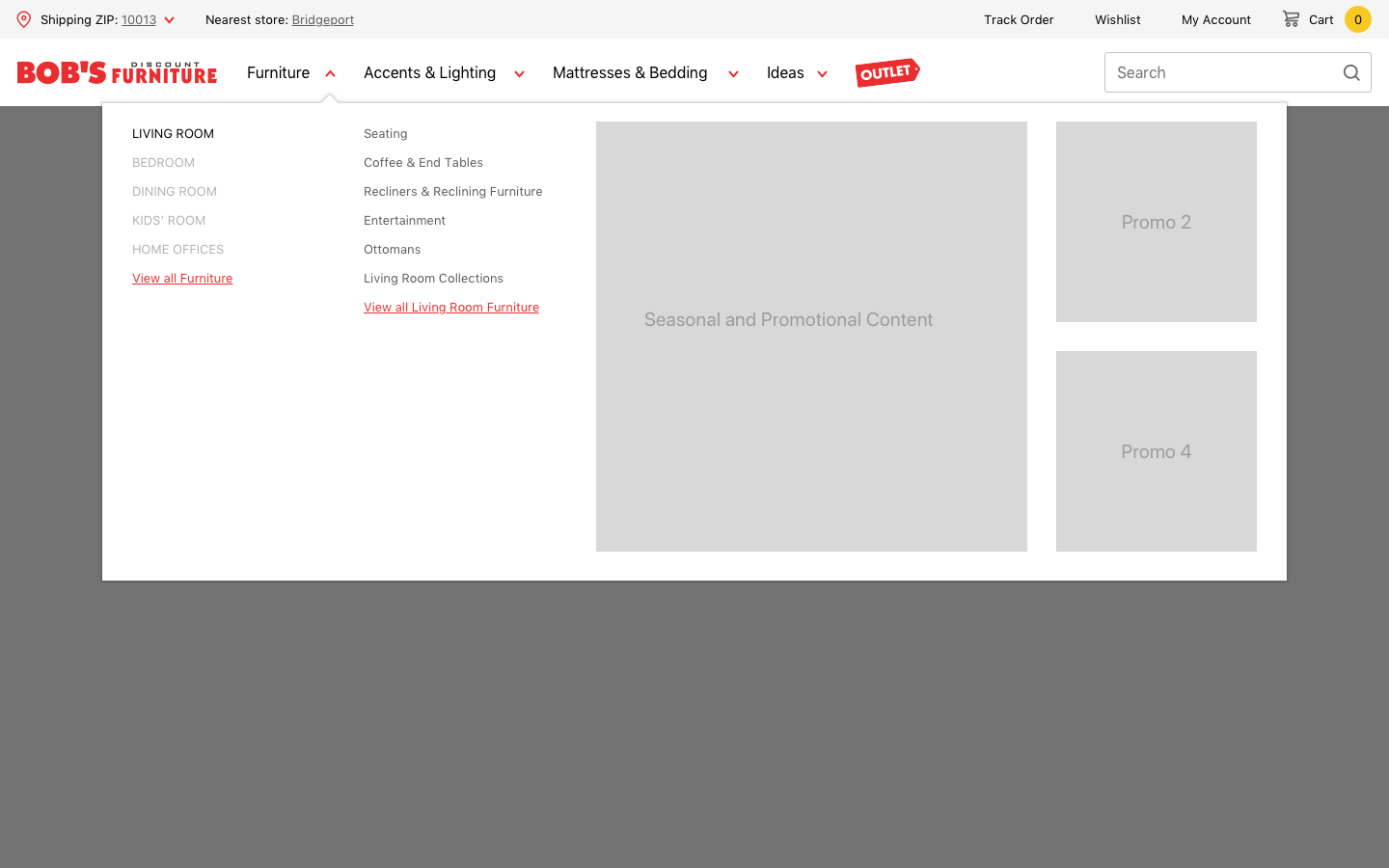Open the Entertainment subcategory
This screenshot has width=1389, height=868.
tap(404, 221)
